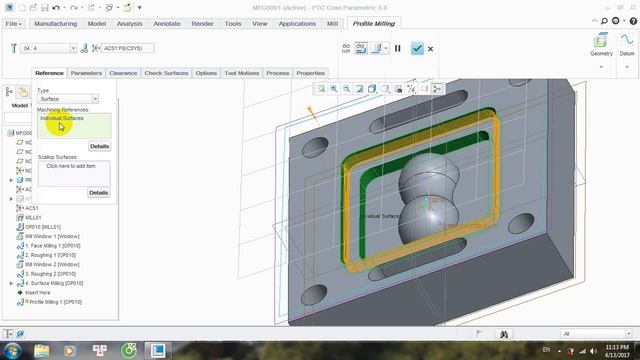640x360 pixels.
Task: Select 1. Face Milling 1 [OP010] tree item
Action: tap(53, 246)
